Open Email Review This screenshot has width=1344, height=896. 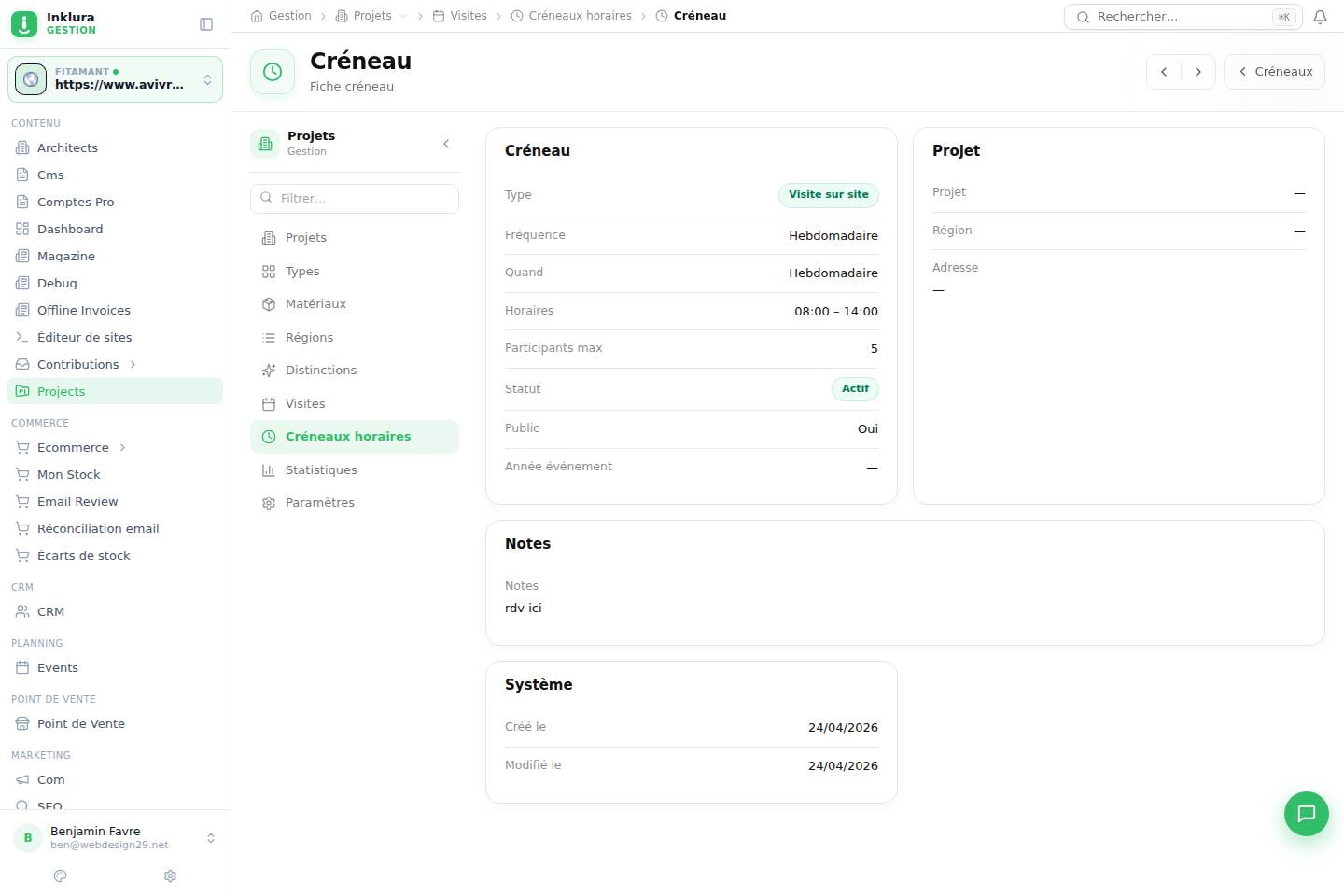(115, 501)
